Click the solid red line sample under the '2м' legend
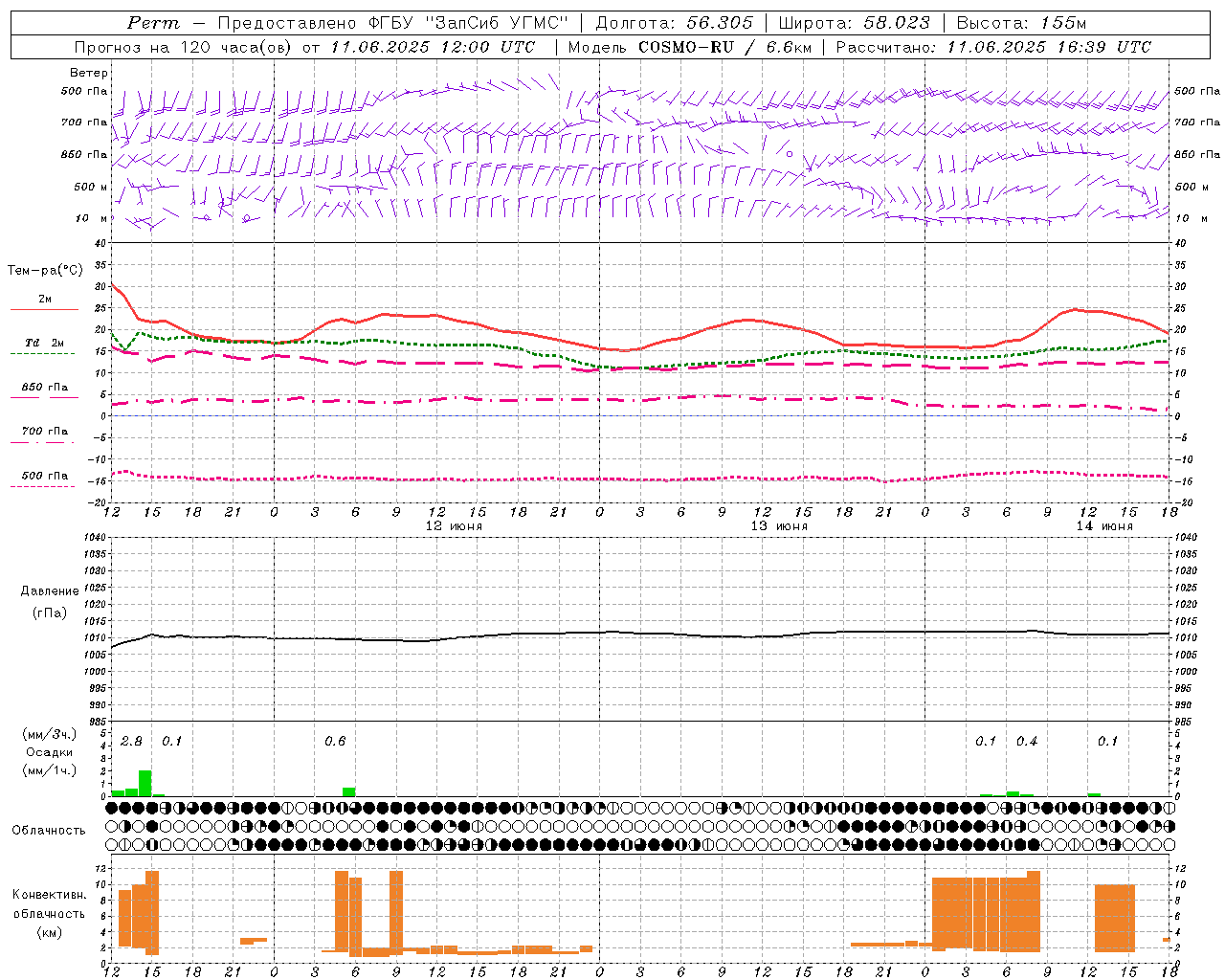This screenshot has width=1225, height=980. (44, 309)
